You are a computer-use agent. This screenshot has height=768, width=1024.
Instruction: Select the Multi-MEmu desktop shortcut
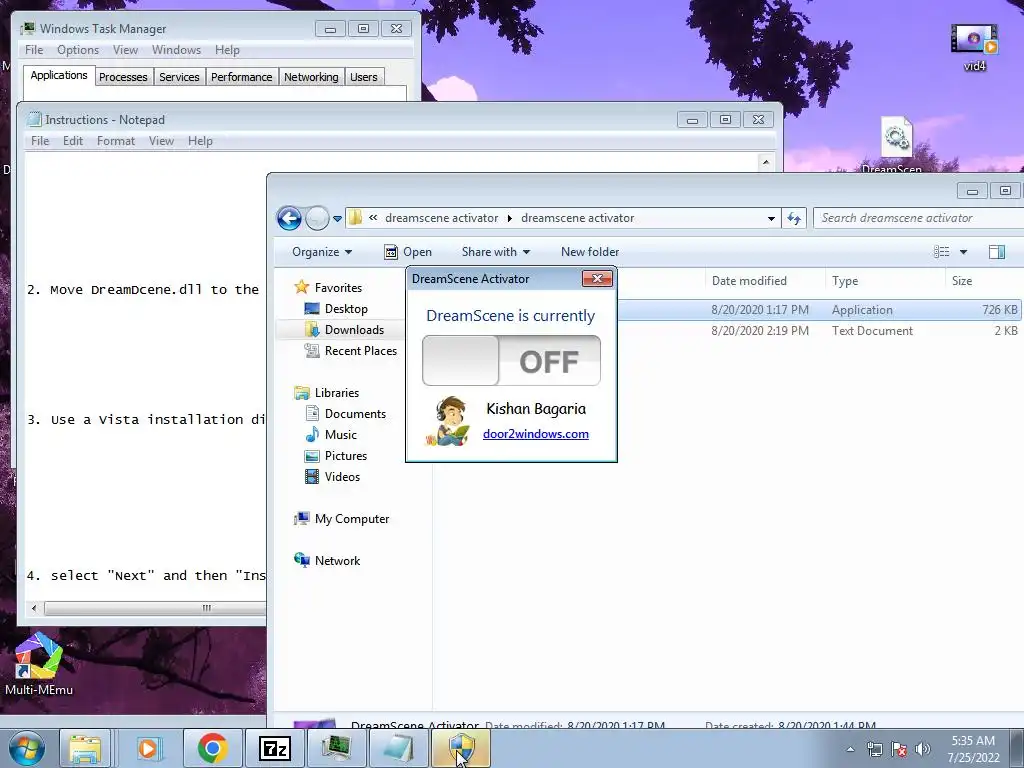click(39, 664)
